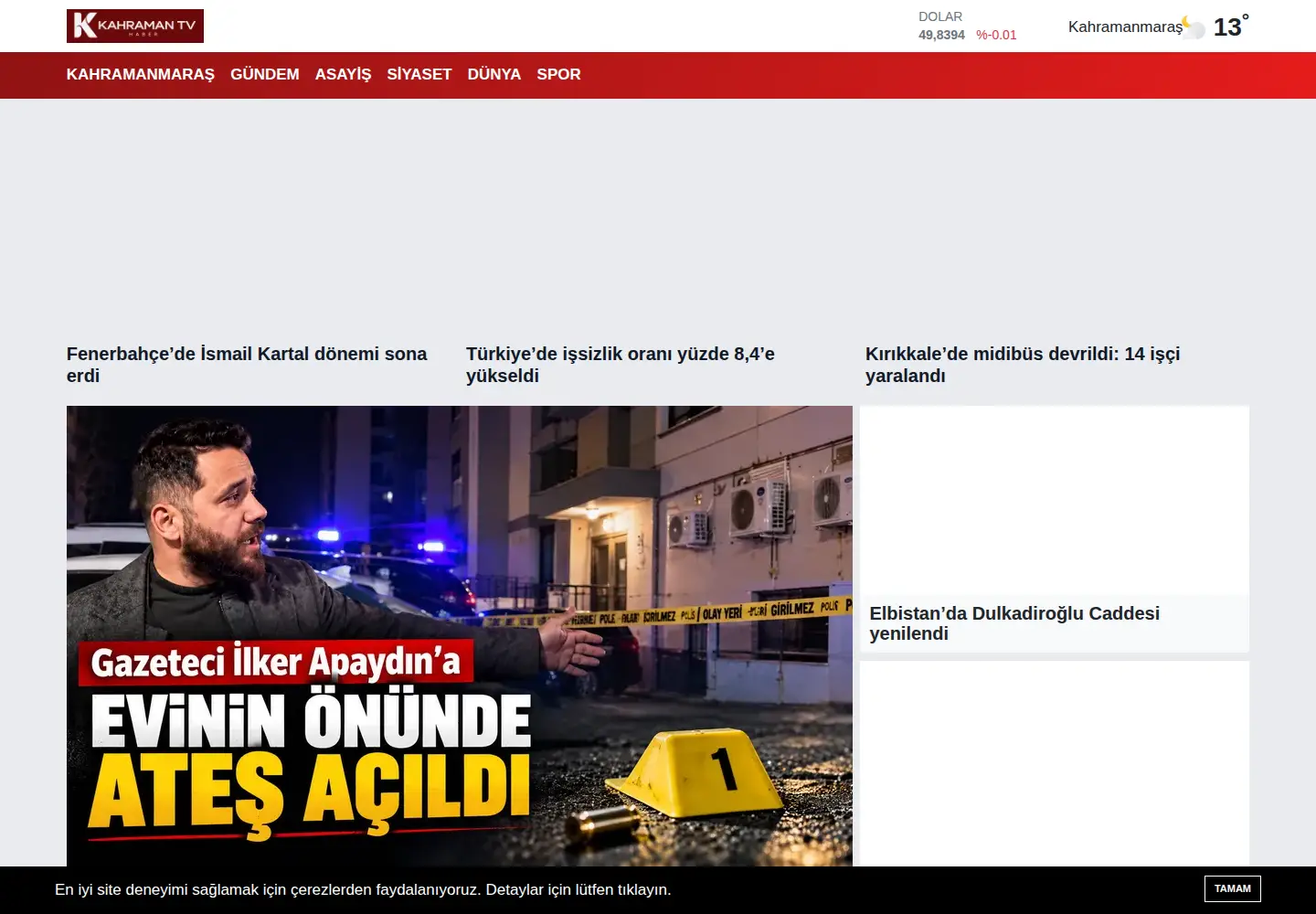Click the Kahraman TV logo

(135, 26)
